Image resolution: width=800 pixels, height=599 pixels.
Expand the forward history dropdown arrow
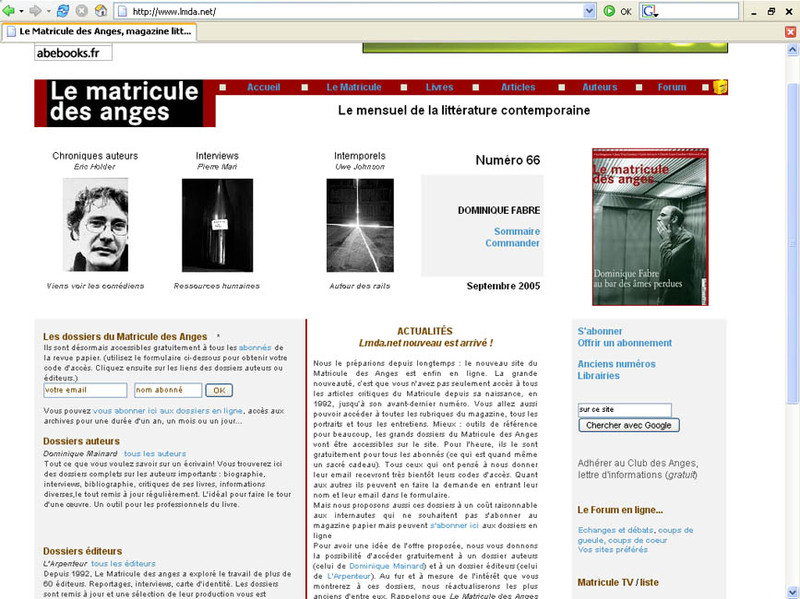click(x=48, y=11)
